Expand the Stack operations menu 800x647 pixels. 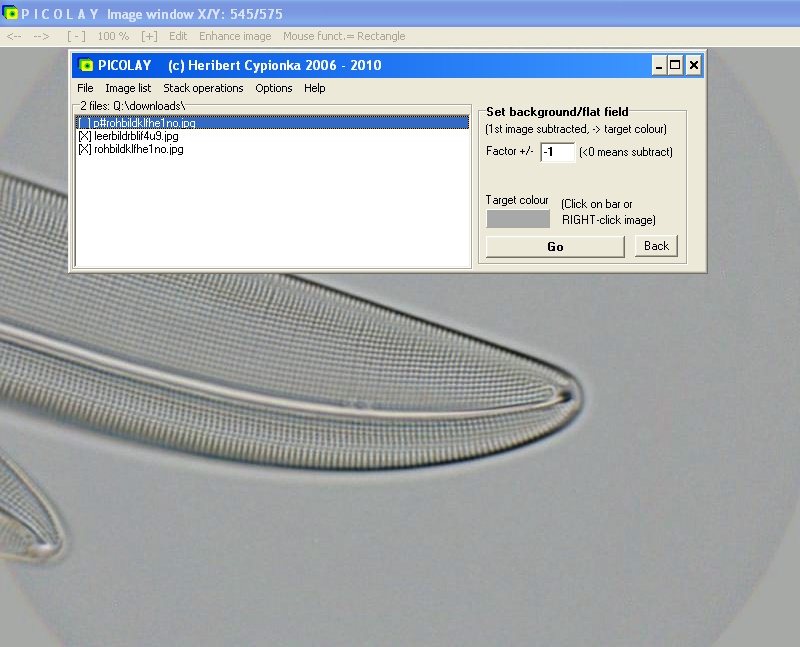203,88
